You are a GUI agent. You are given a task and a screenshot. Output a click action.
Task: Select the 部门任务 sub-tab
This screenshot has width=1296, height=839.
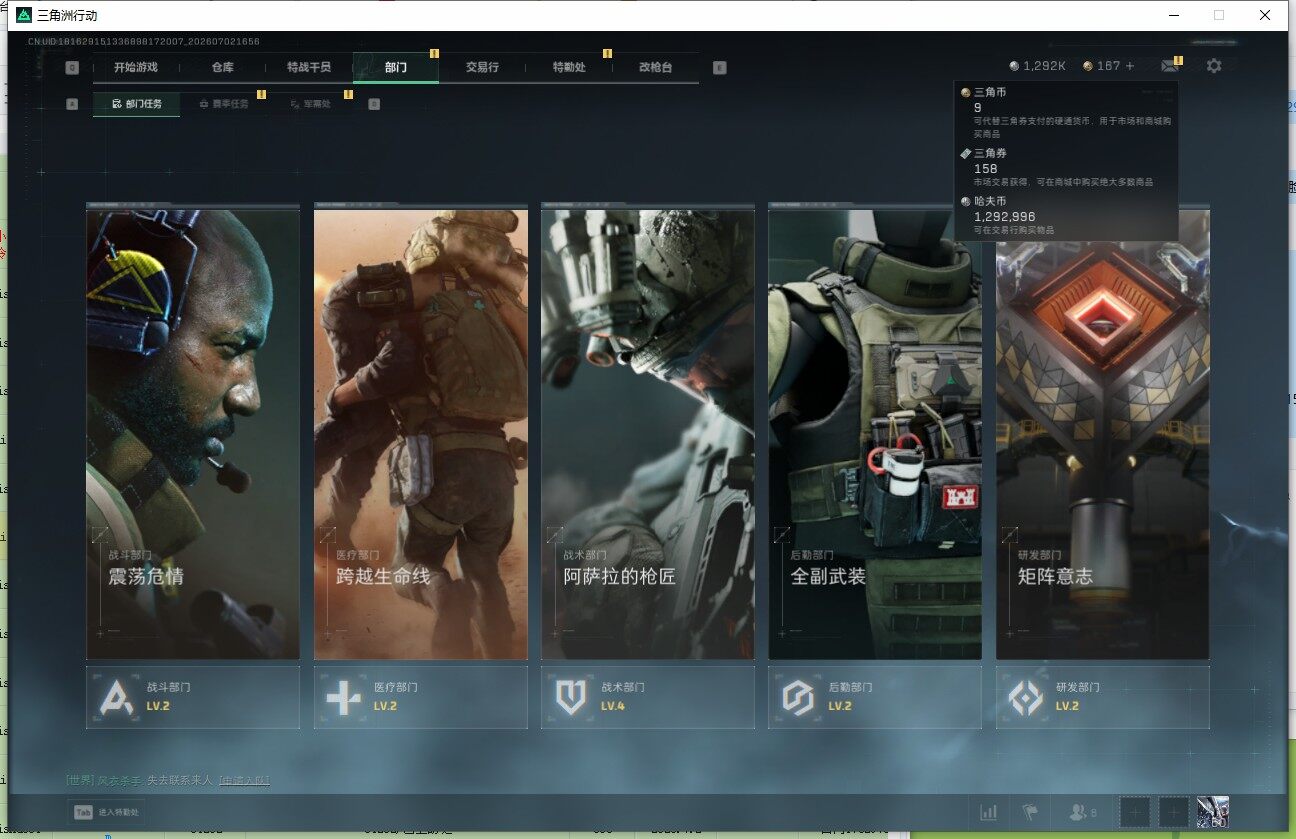(x=137, y=104)
